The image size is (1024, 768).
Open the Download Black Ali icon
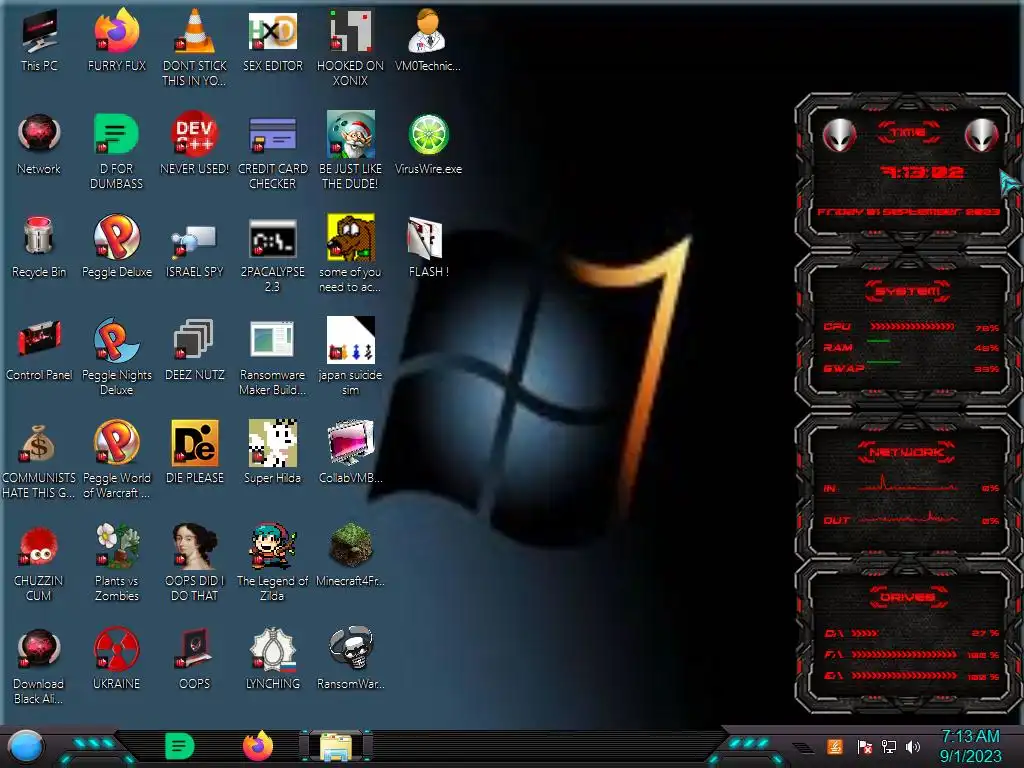39,666
